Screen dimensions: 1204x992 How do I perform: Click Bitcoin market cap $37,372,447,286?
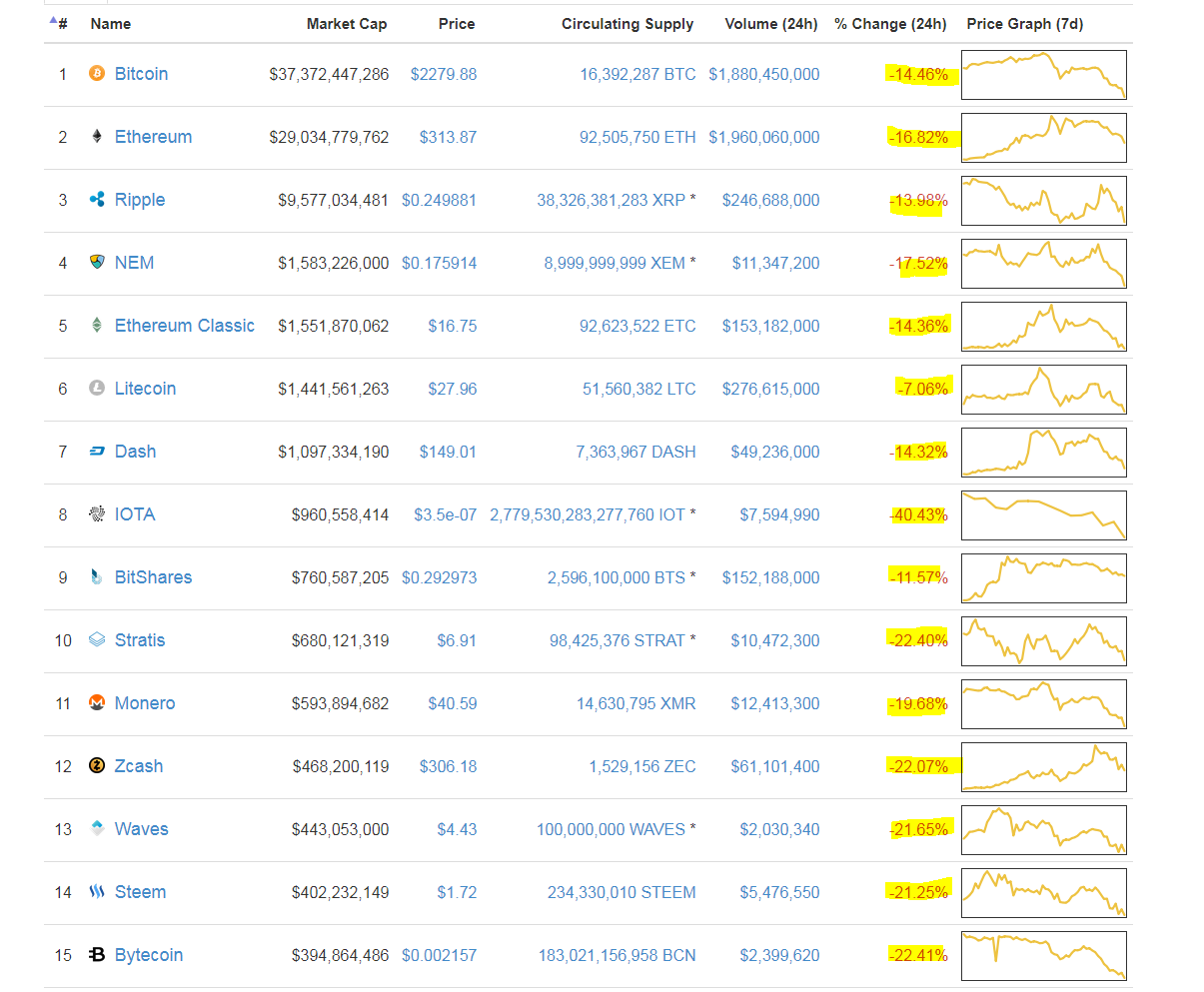pos(329,74)
